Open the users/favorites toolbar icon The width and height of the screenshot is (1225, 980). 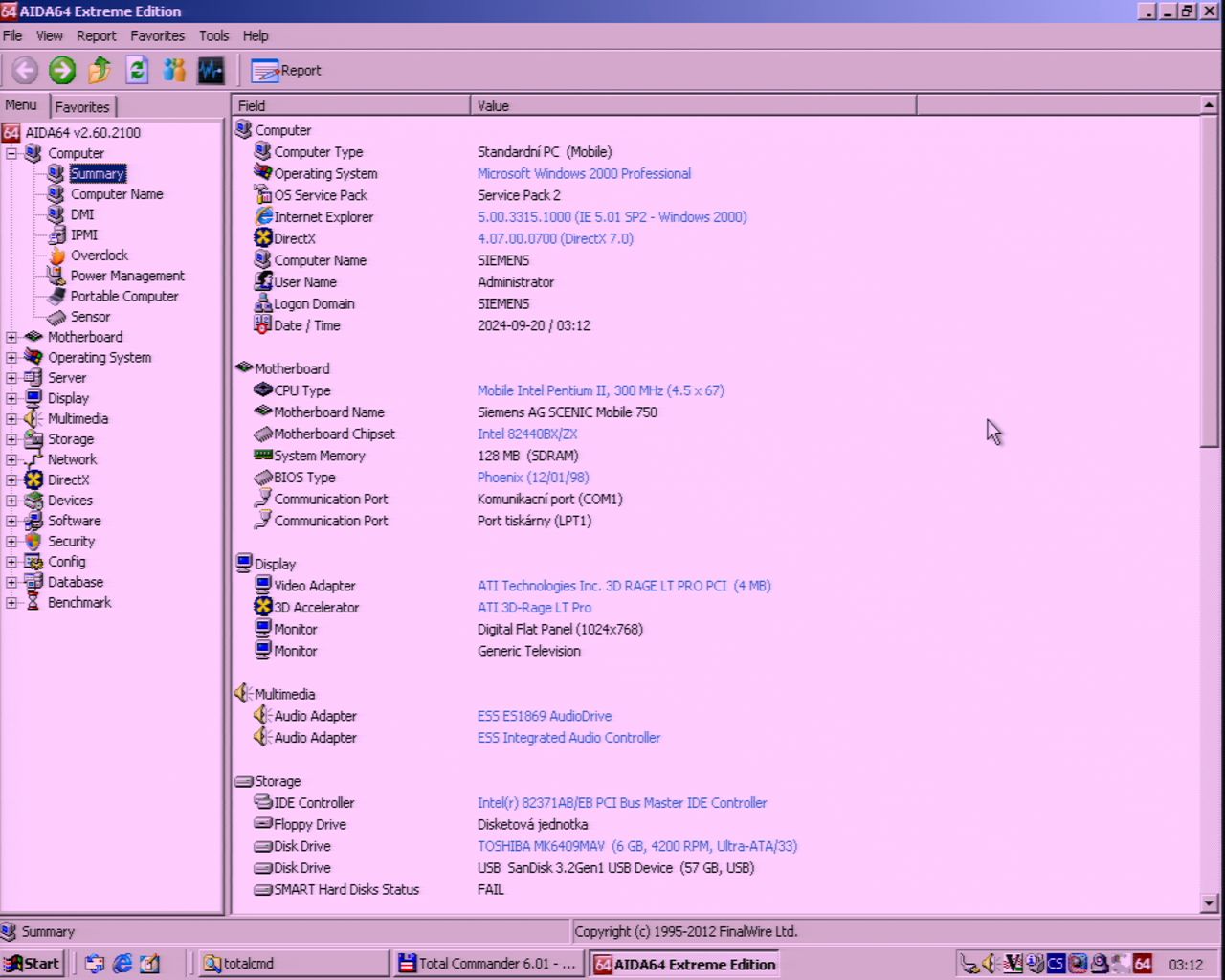click(174, 70)
